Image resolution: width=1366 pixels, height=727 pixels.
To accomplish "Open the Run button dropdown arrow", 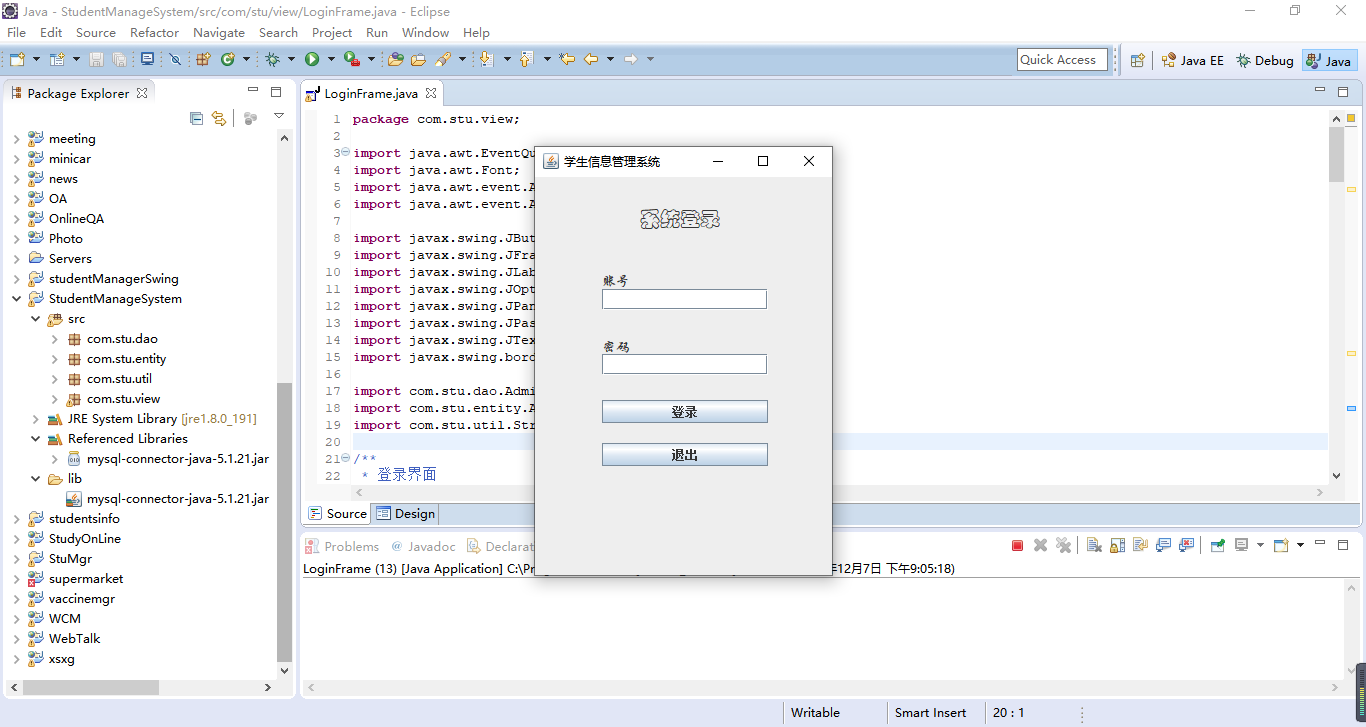I will coord(331,59).
